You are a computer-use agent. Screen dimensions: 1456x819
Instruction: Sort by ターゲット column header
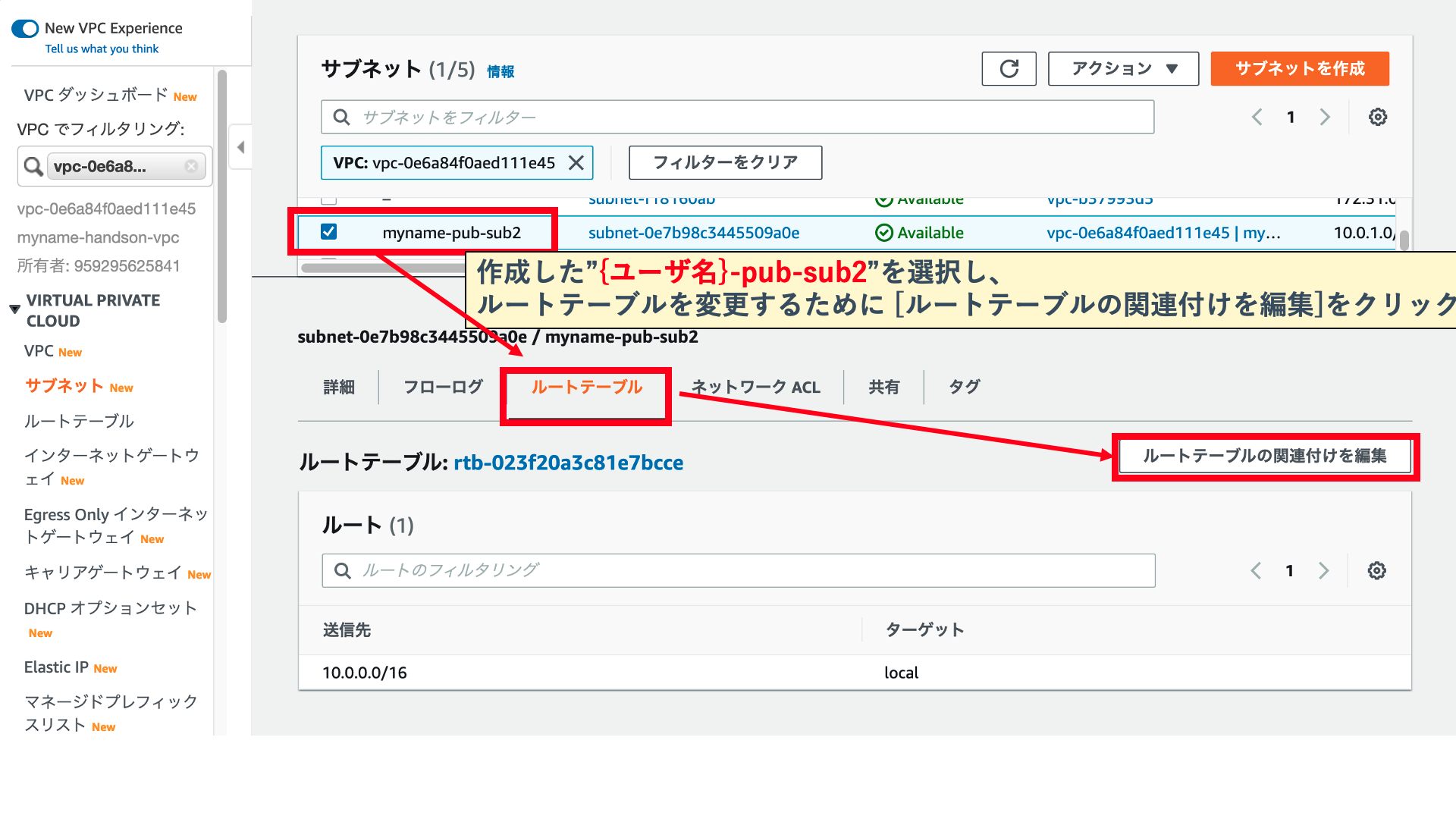tap(924, 629)
